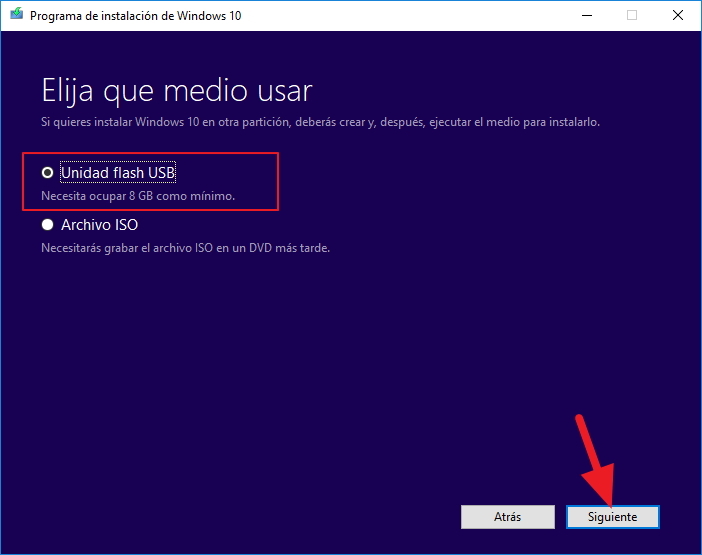Click the 'Elija que medio usar' heading

tap(177, 91)
